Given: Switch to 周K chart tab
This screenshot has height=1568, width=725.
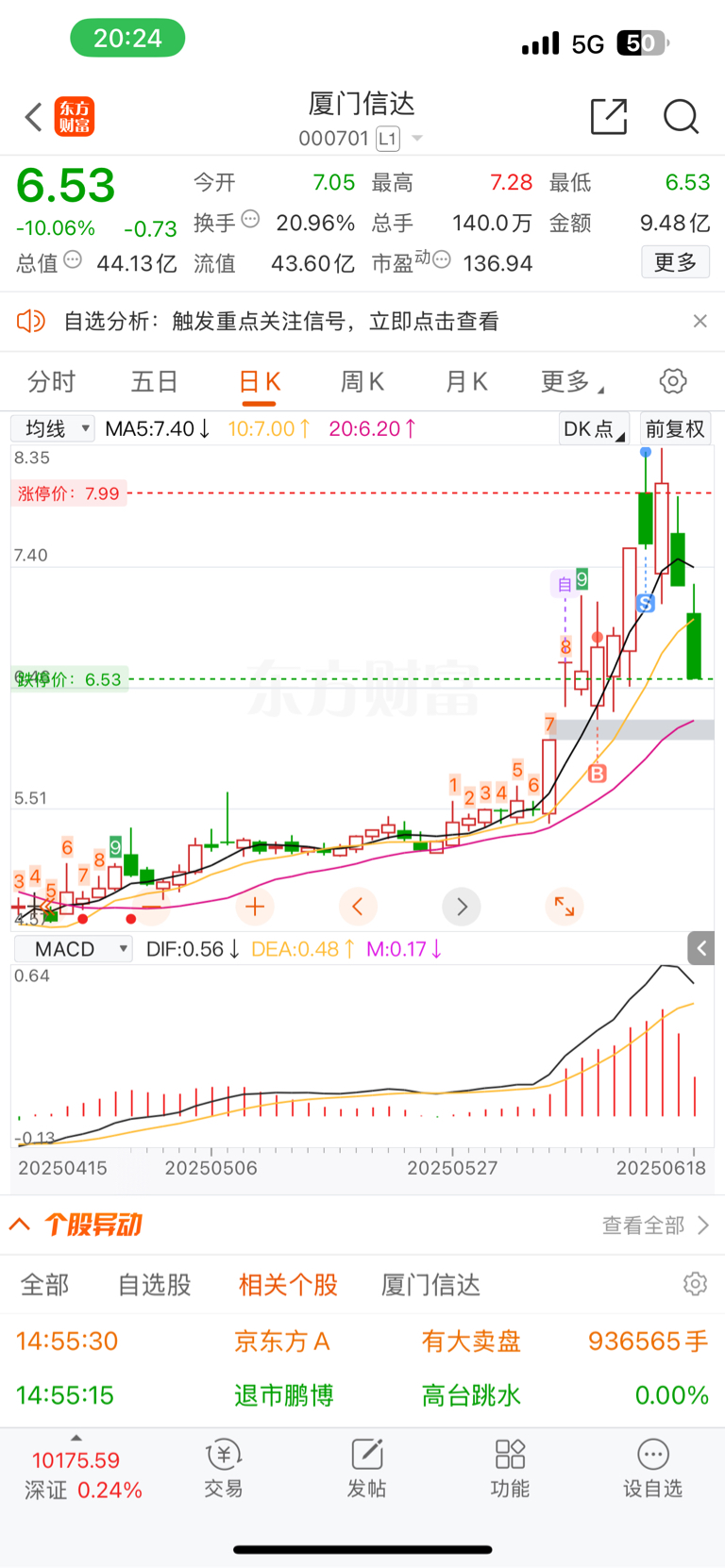Looking at the screenshot, I should tap(362, 382).
